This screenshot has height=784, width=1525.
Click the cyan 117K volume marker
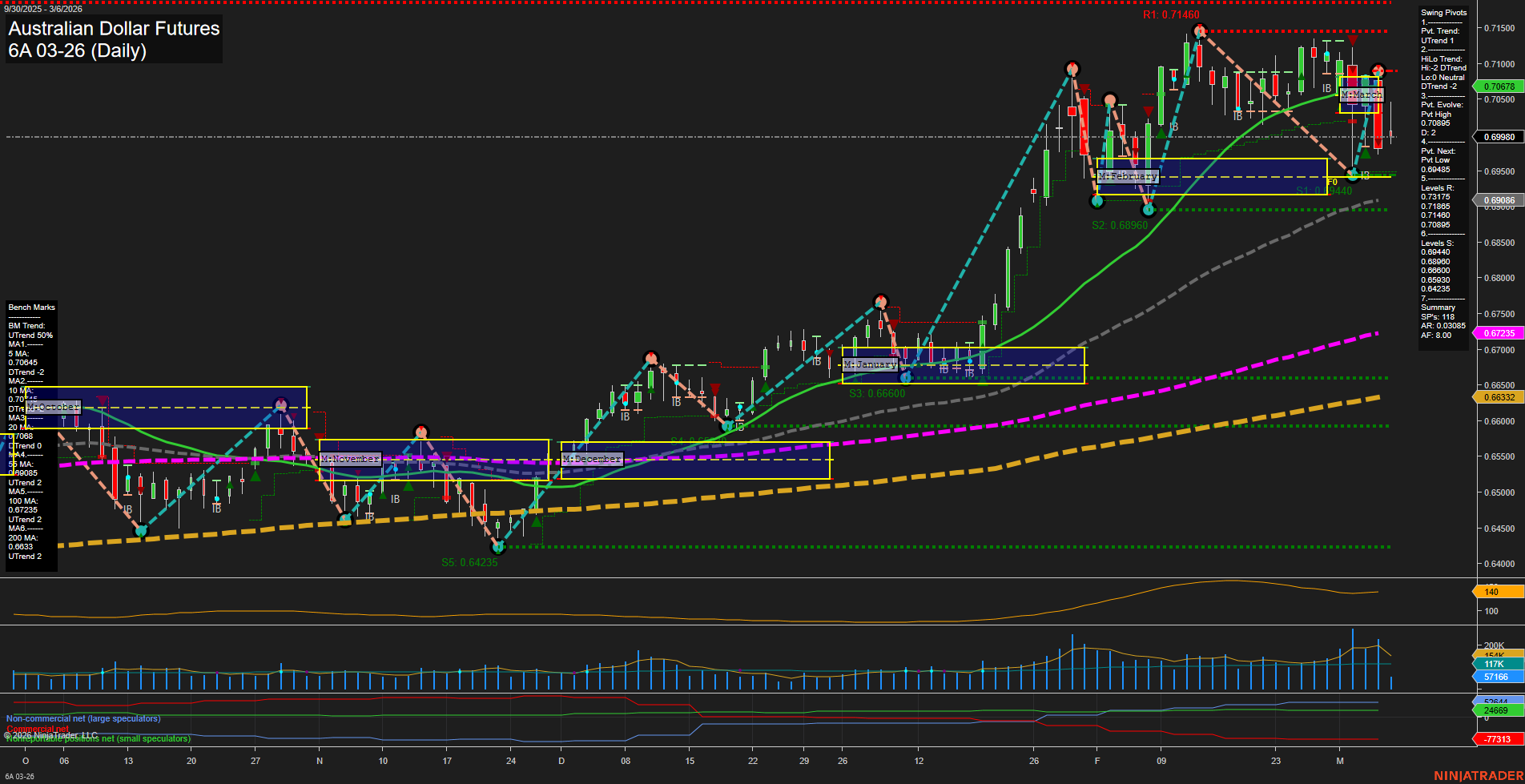click(1495, 664)
